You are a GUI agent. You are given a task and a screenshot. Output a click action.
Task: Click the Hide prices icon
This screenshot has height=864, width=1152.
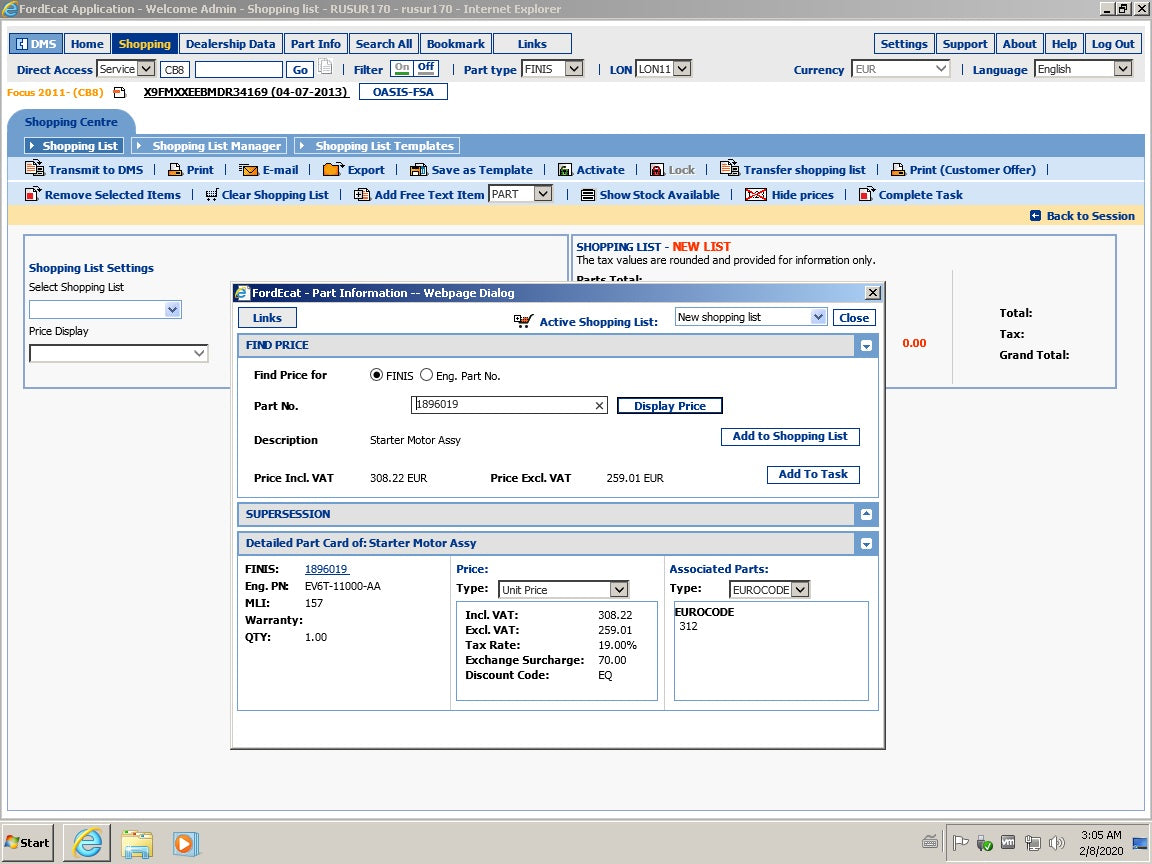(x=756, y=195)
